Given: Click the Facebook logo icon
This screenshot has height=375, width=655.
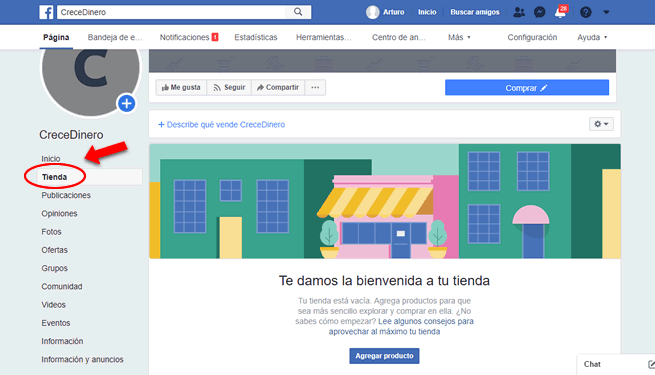Looking at the screenshot, I should click(x=46, y=12).
